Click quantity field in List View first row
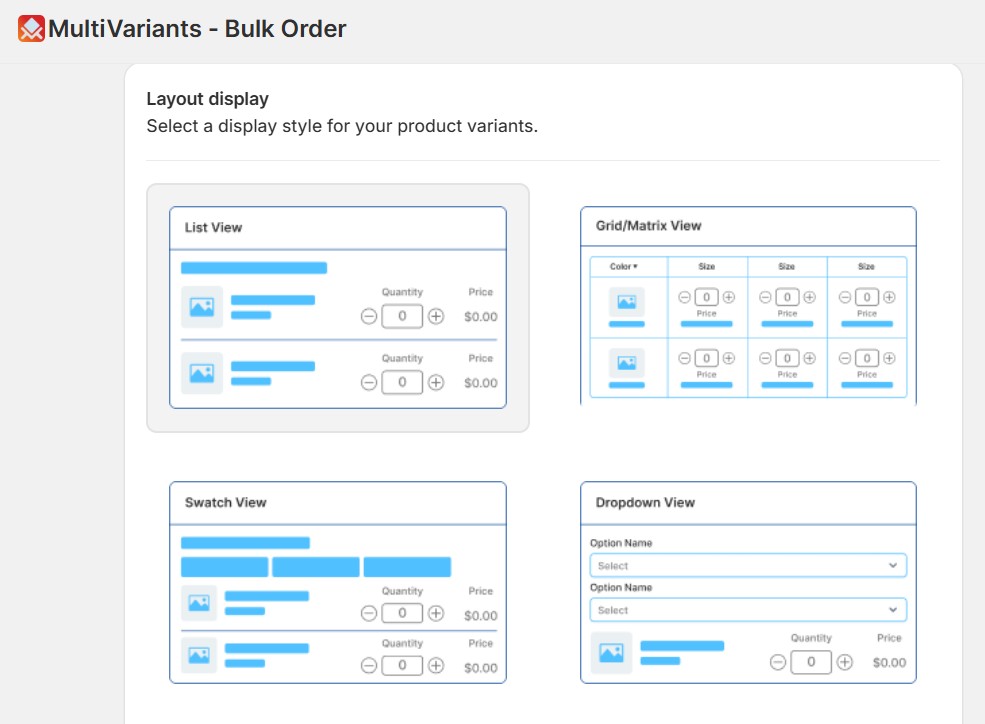 pyautogui.click(x=402, y=316)
